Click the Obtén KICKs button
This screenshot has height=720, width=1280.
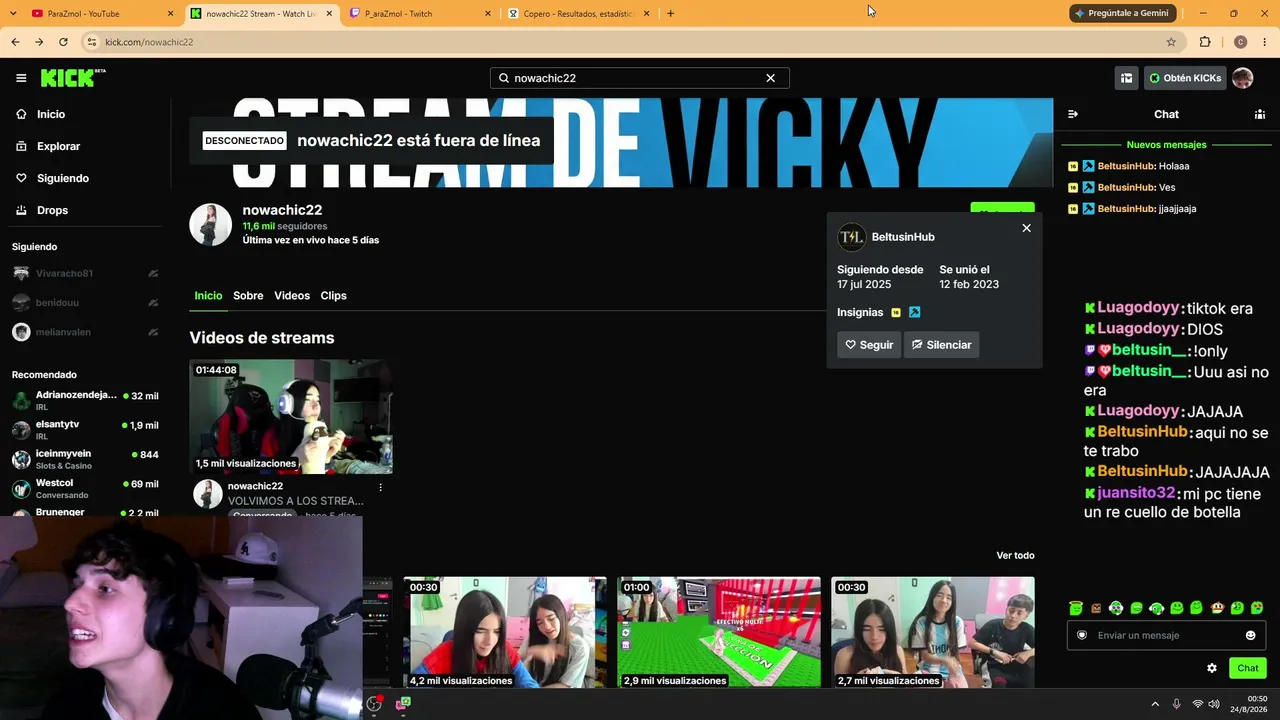(1185, 78)
